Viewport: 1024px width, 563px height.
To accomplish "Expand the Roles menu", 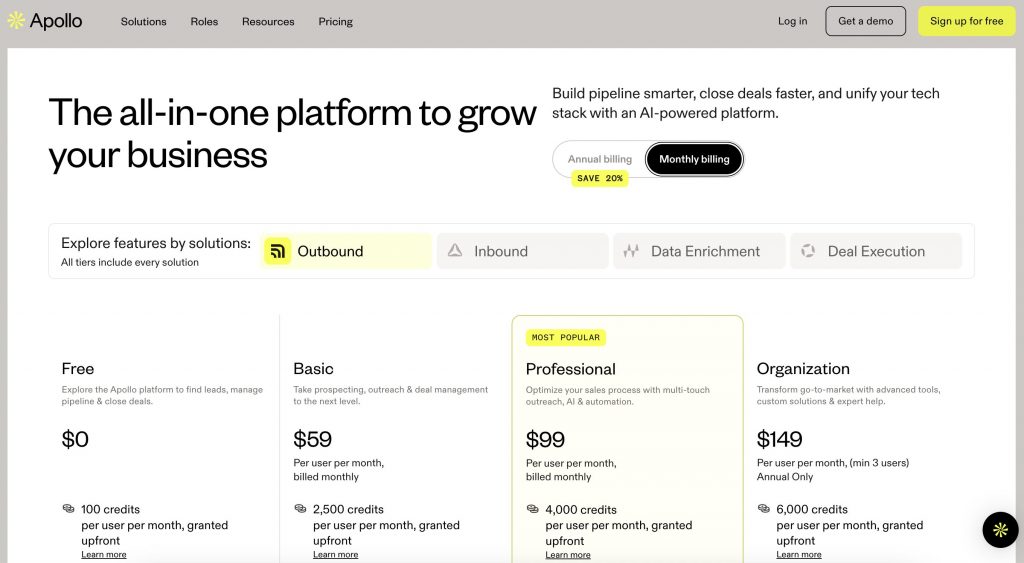I will [x=204, y=21].
